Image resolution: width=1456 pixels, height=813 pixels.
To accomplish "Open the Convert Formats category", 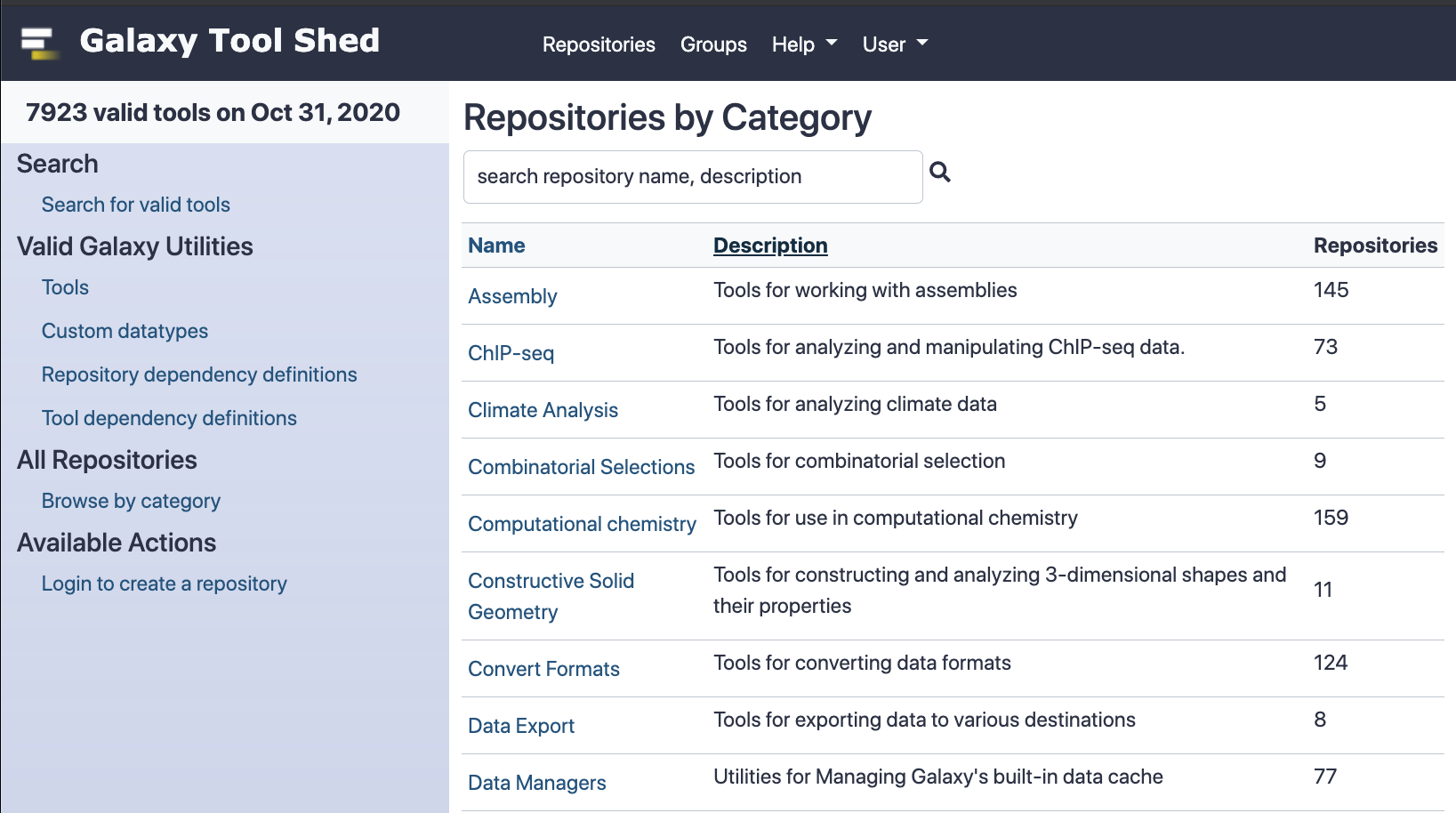I will tap(543, 669).
